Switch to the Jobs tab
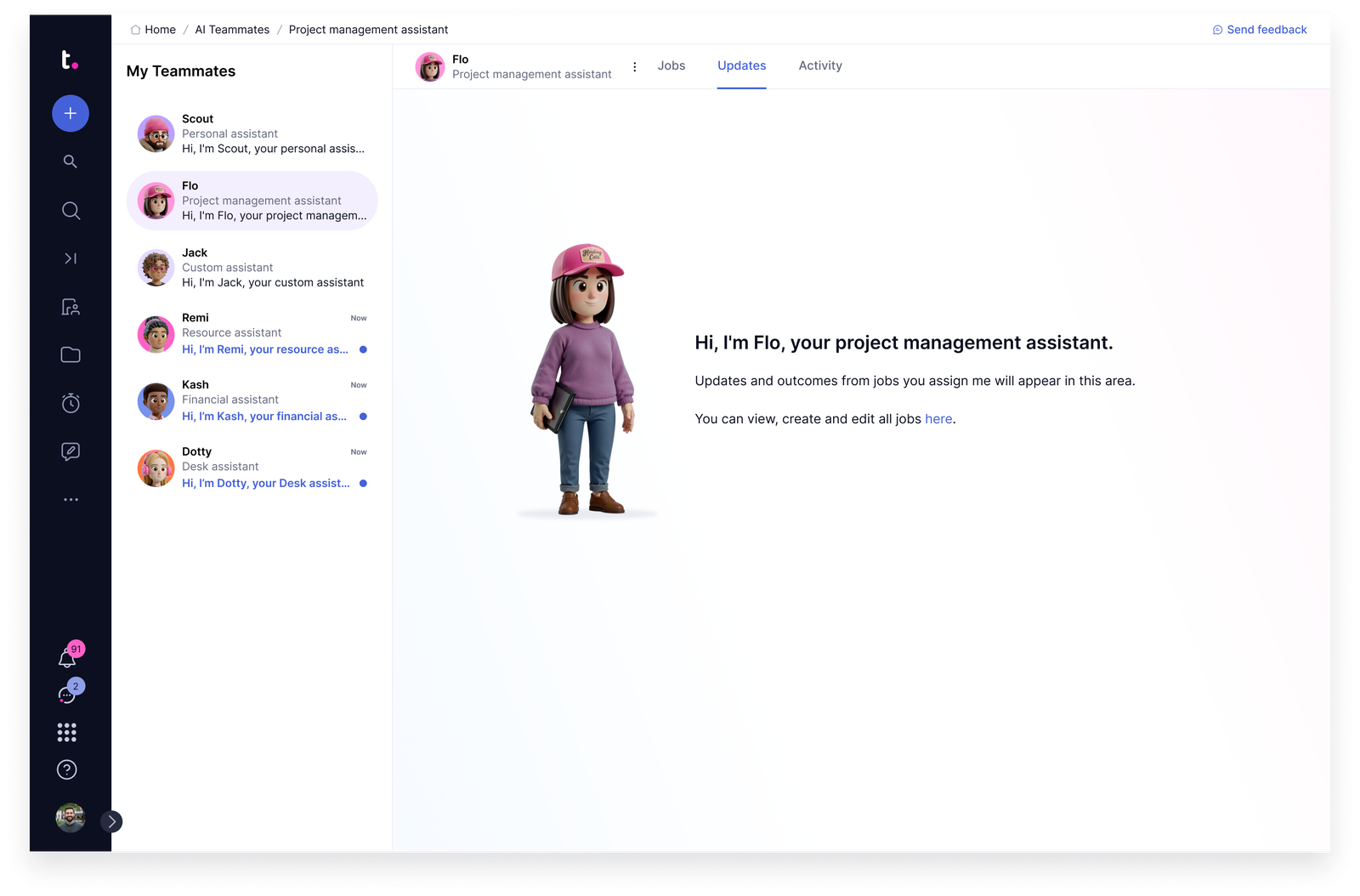Screen dimensions: 1360x896 (671, 66)
